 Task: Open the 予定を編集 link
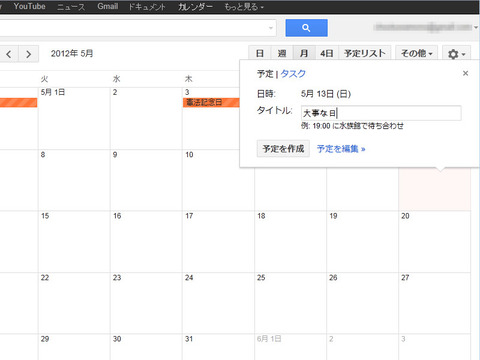pos(341,149)
